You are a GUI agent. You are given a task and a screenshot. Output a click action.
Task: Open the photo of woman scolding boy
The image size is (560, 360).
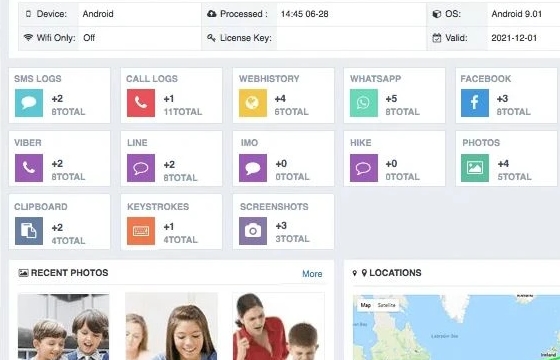279,326
